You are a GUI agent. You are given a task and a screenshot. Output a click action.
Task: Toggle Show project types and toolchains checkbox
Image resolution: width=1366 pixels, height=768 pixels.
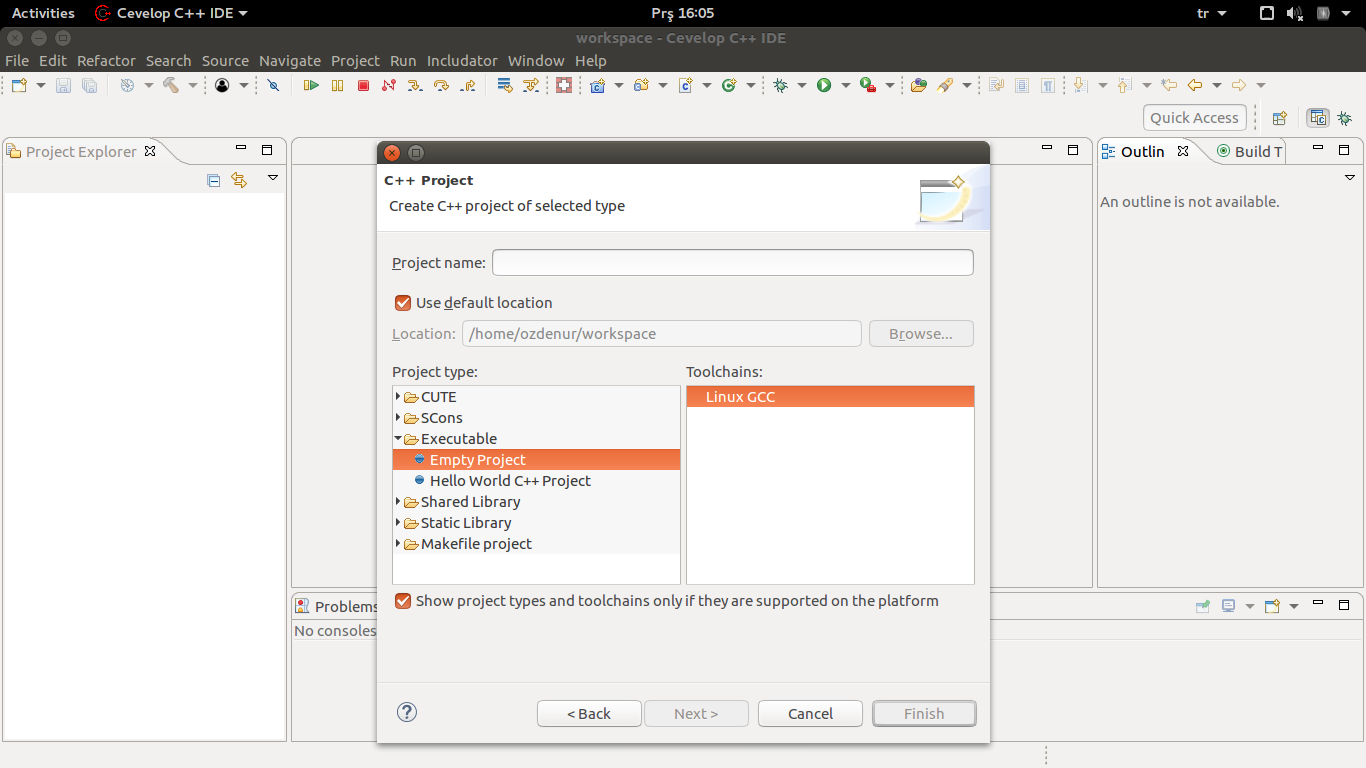click(x=403, y=601)
